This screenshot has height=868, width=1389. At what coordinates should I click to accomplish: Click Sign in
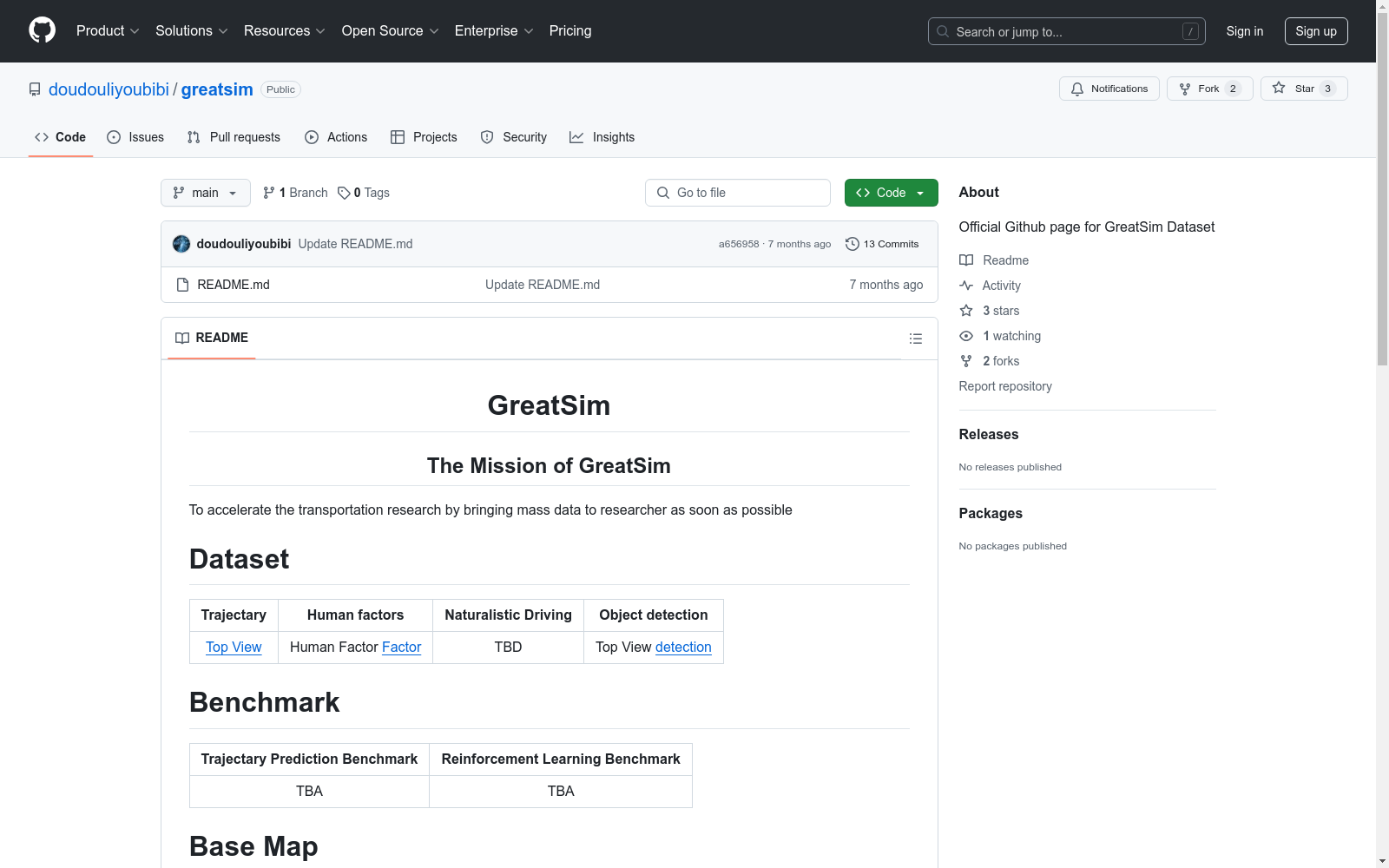pos(1245,31)
